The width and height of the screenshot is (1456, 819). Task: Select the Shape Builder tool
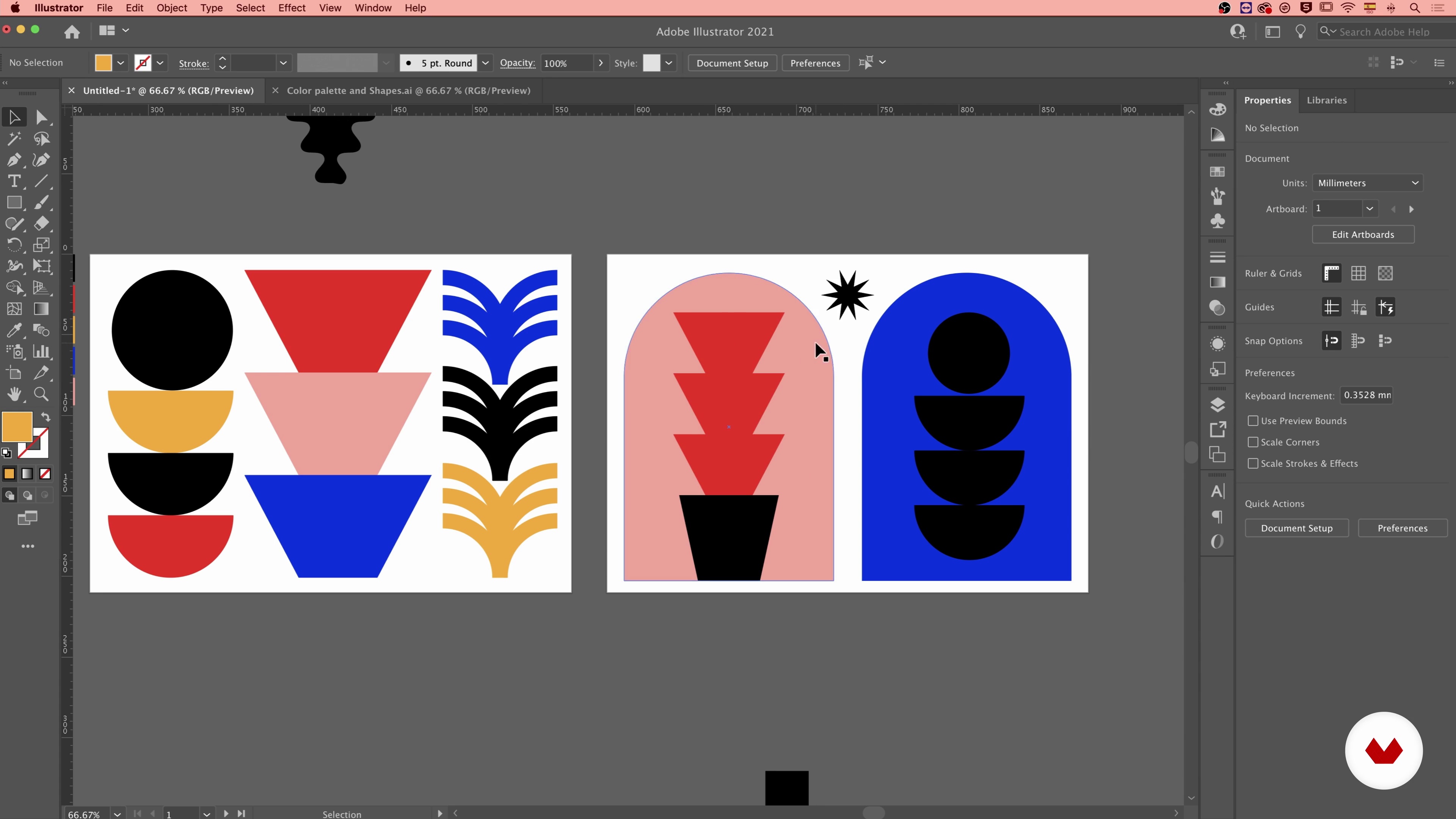click(14, 288)
